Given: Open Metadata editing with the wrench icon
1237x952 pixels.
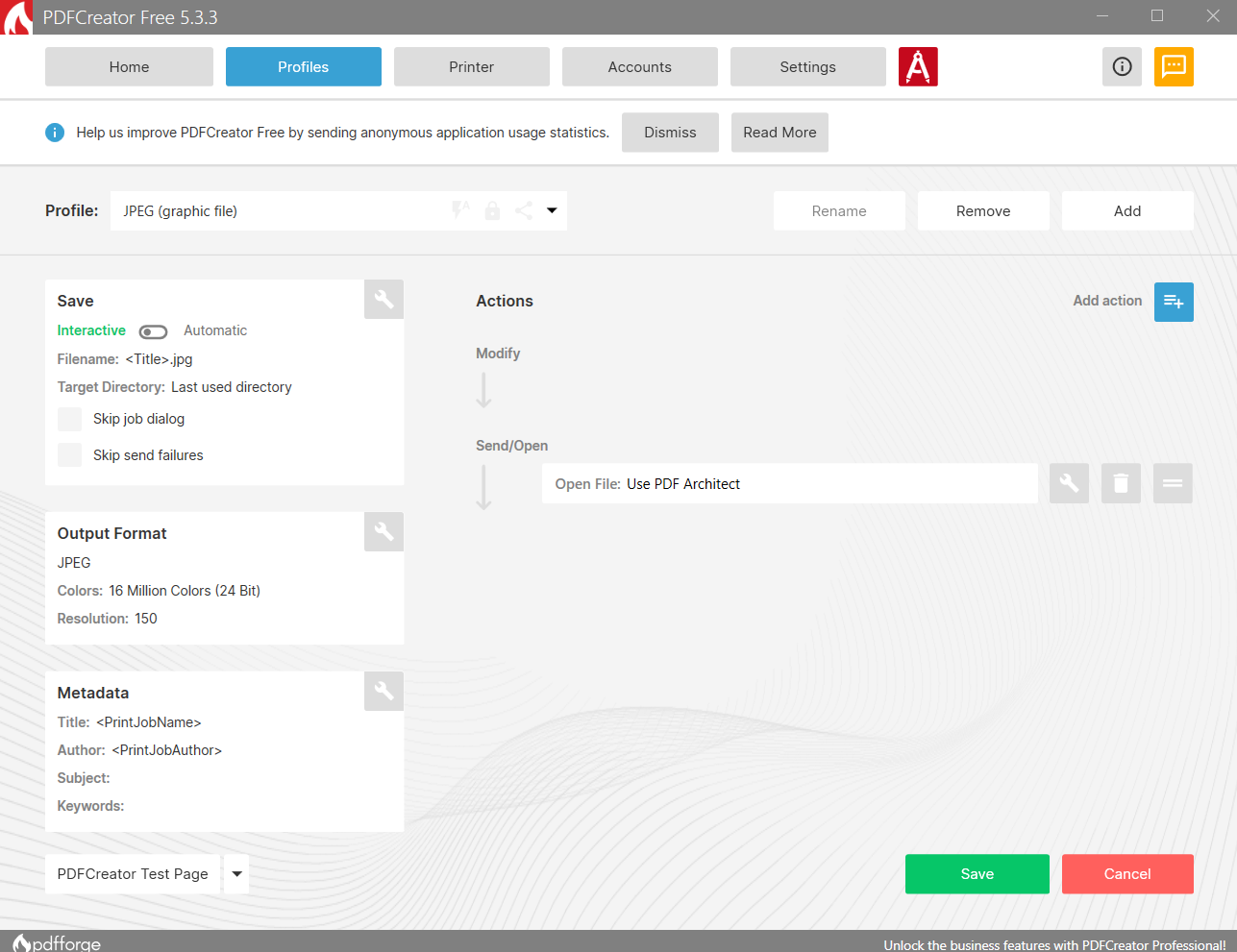Looking at the screenshot, I should 383,691.
